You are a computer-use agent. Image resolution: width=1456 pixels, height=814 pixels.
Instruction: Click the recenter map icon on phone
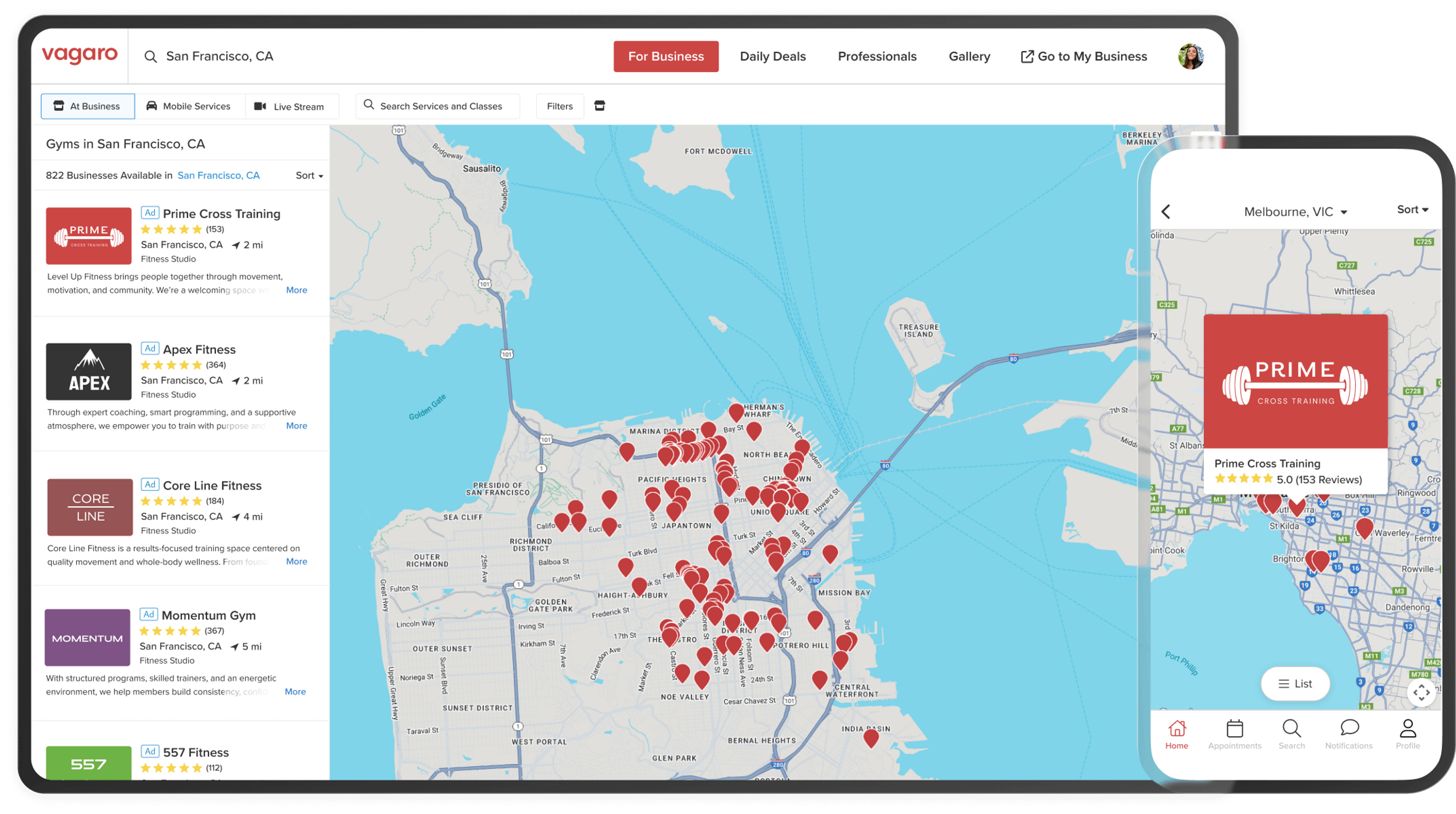[x=1421, y=692]
